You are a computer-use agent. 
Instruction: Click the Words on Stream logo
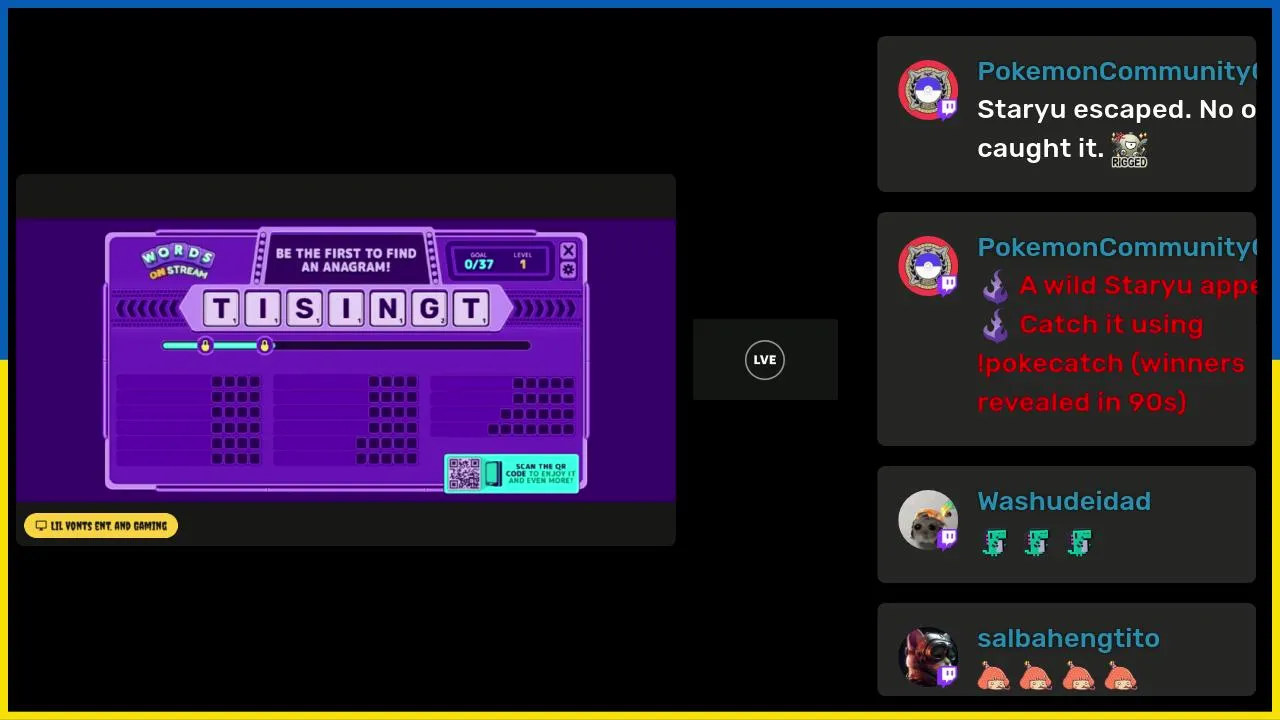[x=177, y=261]
